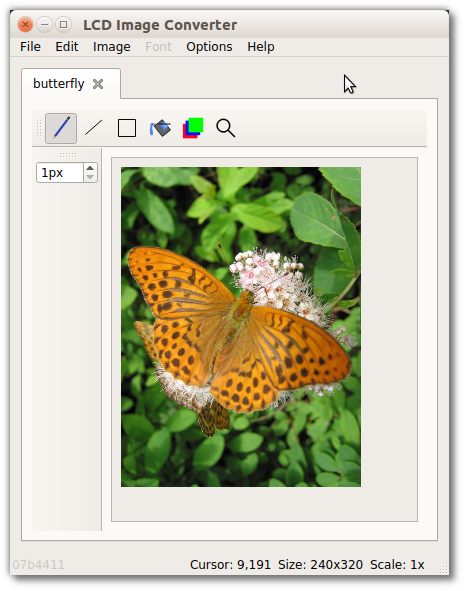Viewport: 465px width, 591px height.
Task: Select the Line tool
Action: (x=94, y=128)
